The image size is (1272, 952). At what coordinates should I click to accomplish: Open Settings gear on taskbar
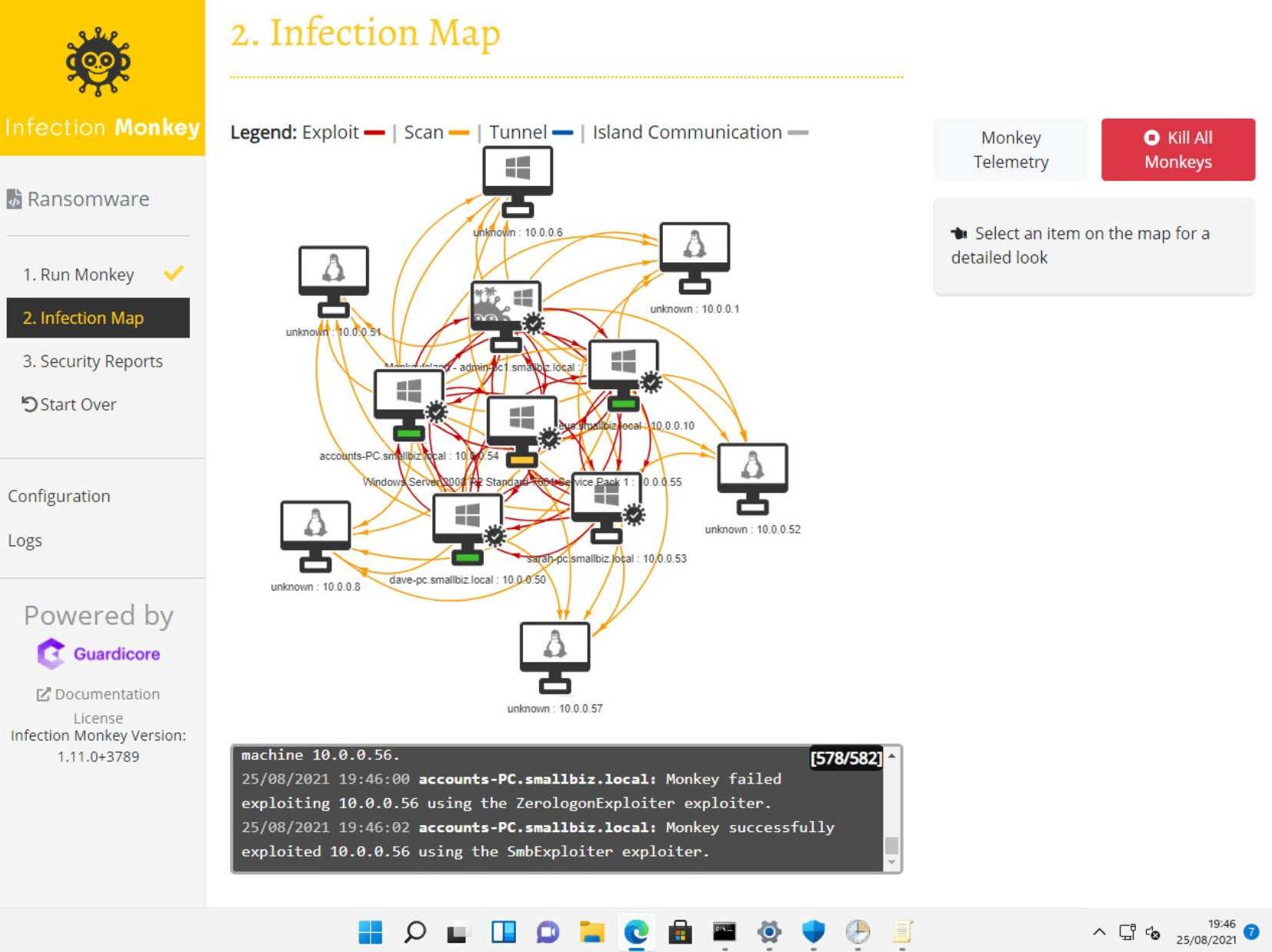point(769,932)
